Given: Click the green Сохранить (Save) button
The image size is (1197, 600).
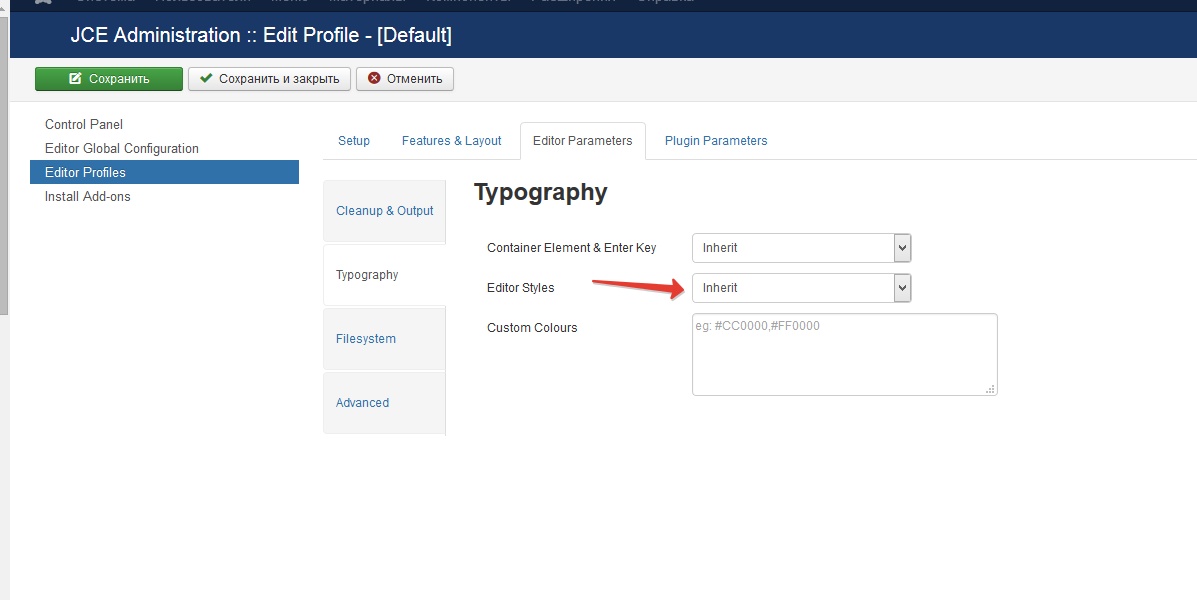Looking at the screenshot, I should pos(109,79).
